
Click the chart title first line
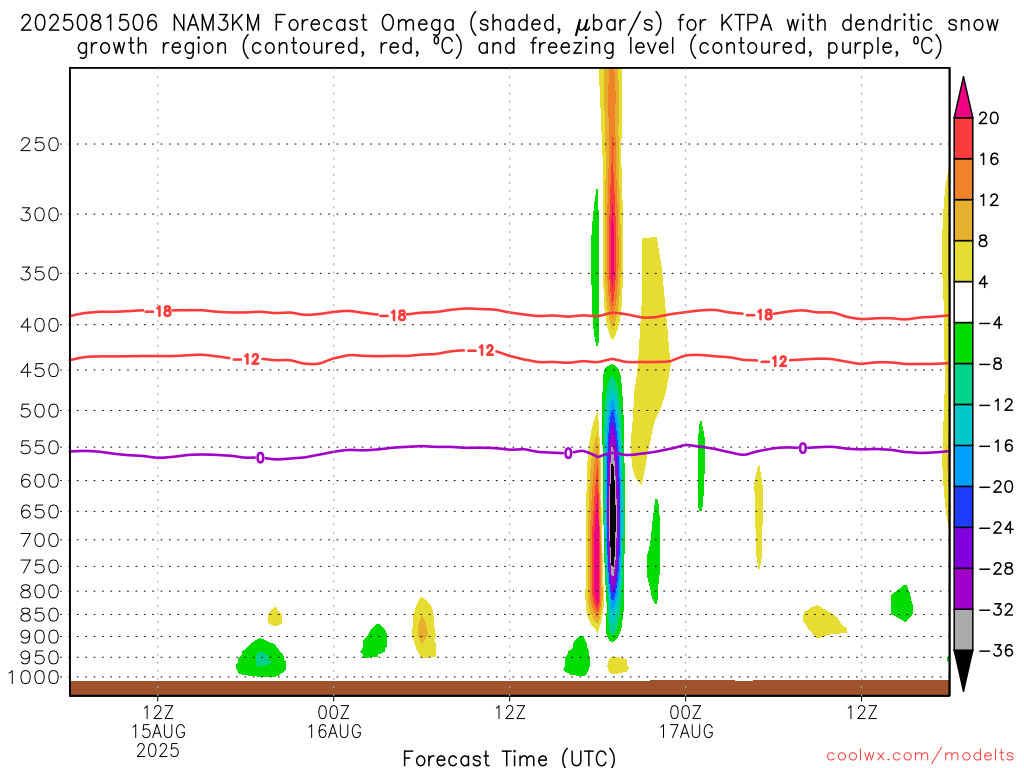pos(509,24)
